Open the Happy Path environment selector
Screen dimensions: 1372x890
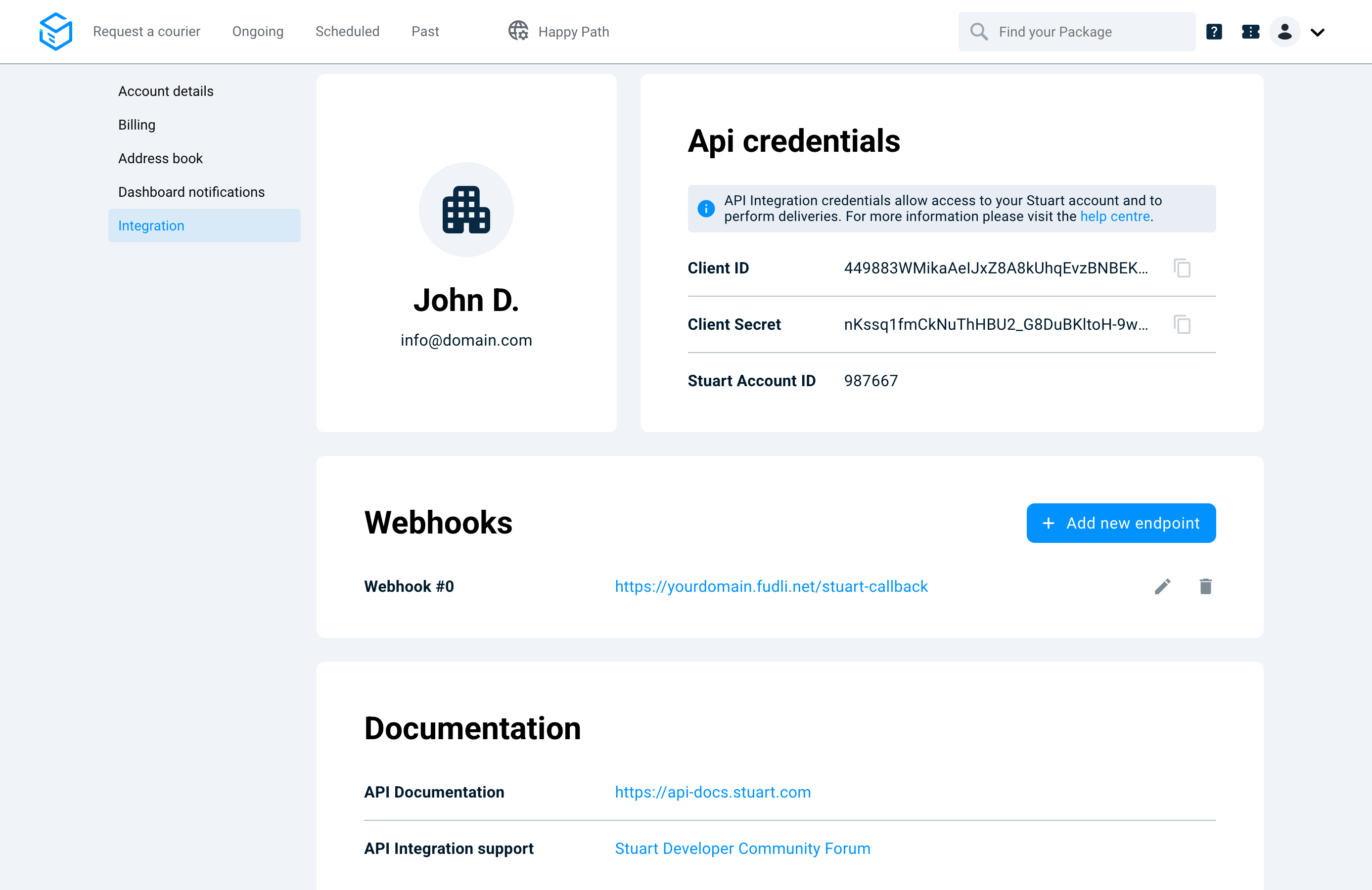[x=573, y=32]
